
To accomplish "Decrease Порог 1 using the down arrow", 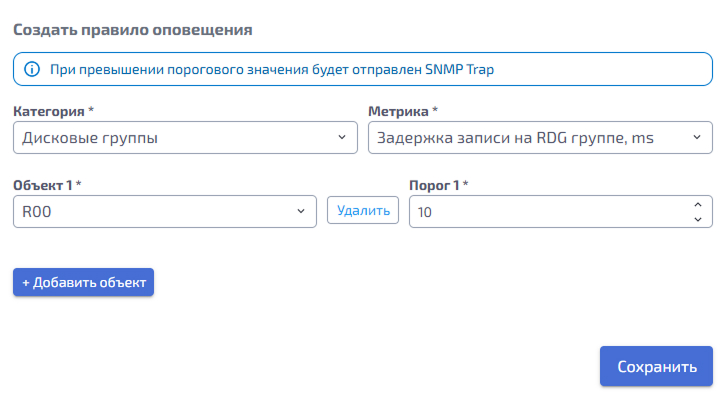I will click(x=698, y=219).
